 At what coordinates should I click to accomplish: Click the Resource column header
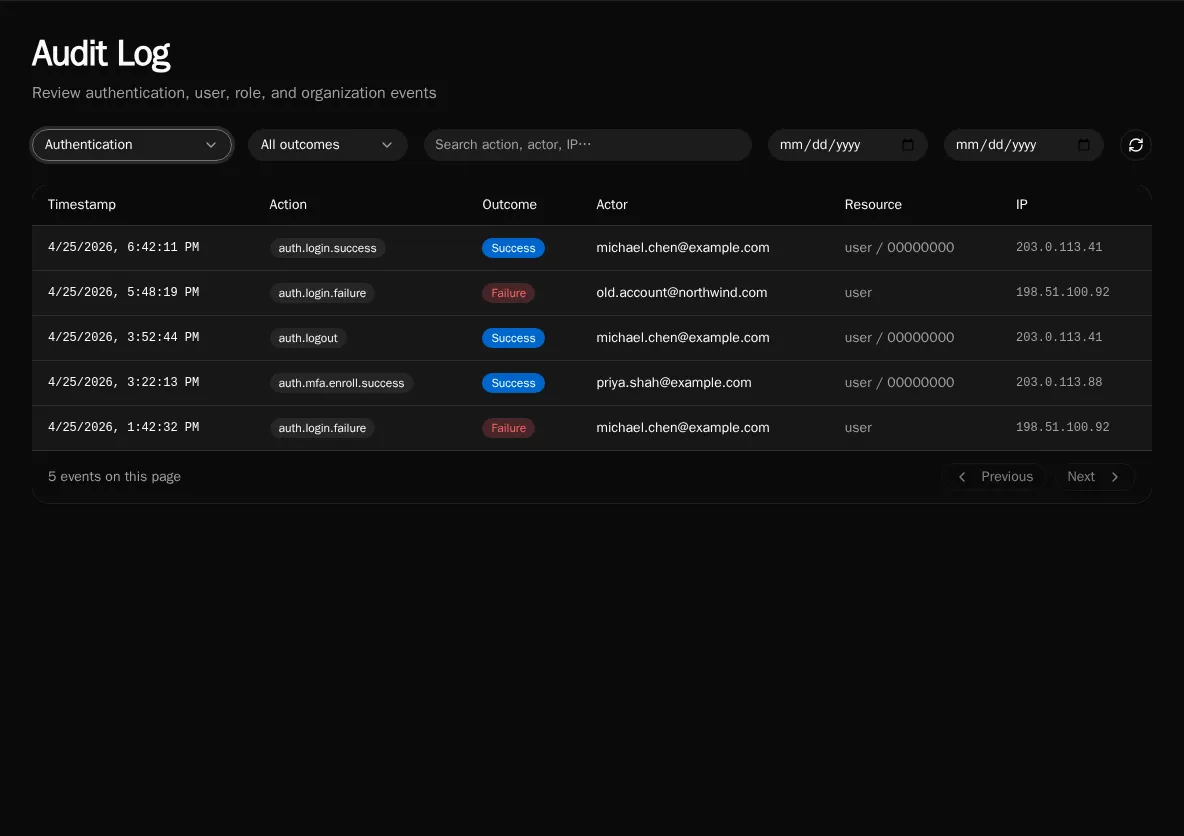coord(873,205)
